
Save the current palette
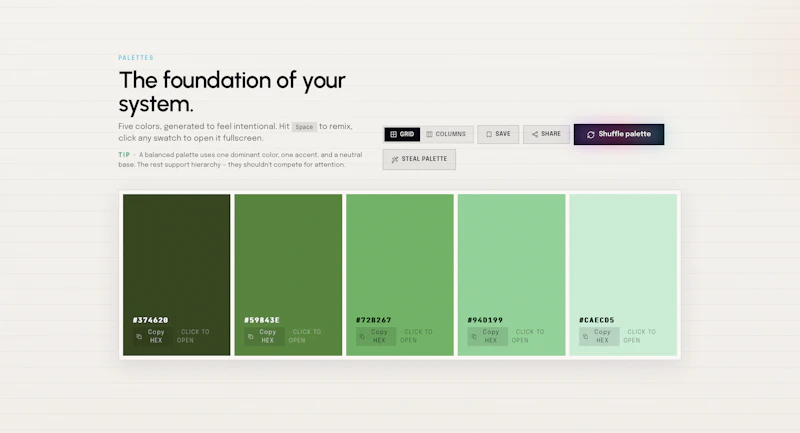(x=498, y=134)
